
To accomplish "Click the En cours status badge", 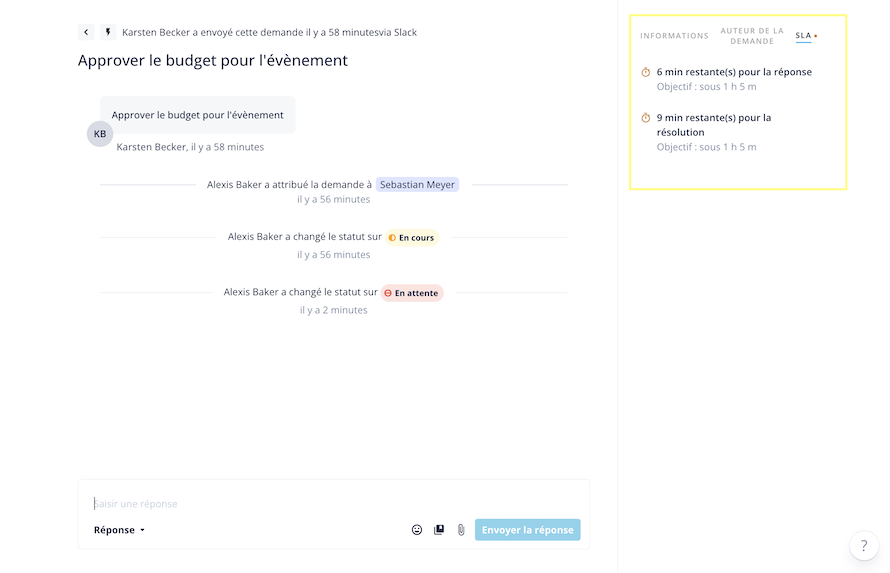I will click(x=412, y=238).
